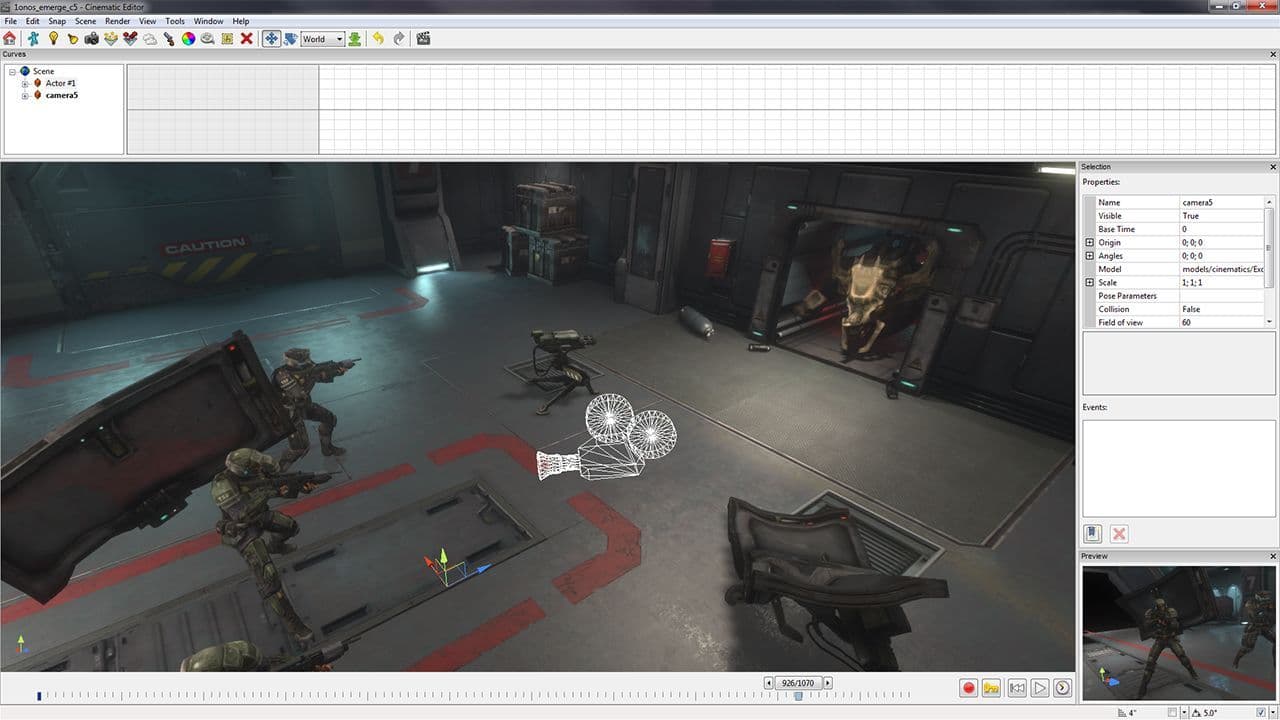Screen dimensions: 1280x720
Task: Open the World coordinate space dropdown
Action: tap(322, 39)
